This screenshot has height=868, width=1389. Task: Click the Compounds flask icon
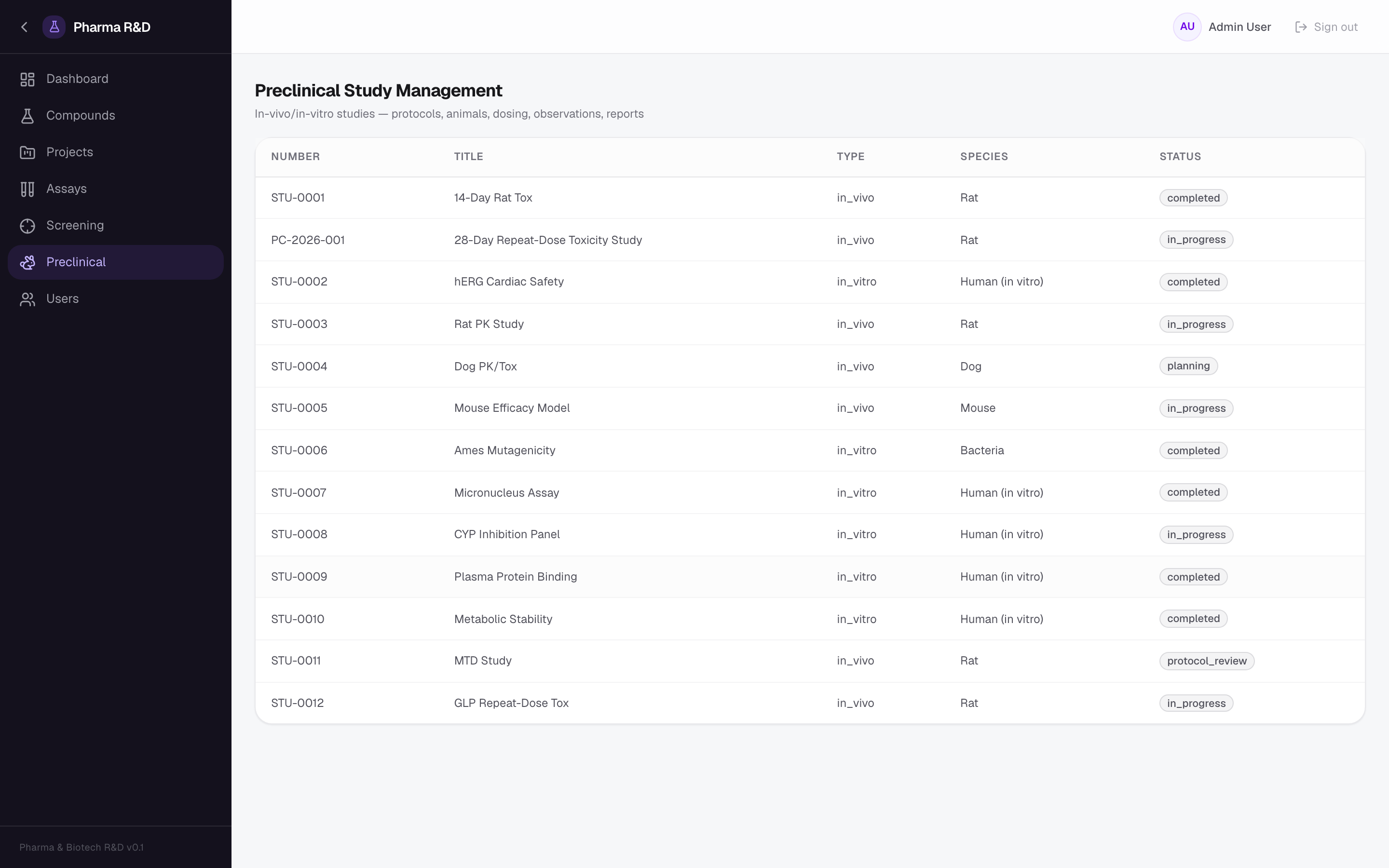pyautogui.click(x=27, y=116)
